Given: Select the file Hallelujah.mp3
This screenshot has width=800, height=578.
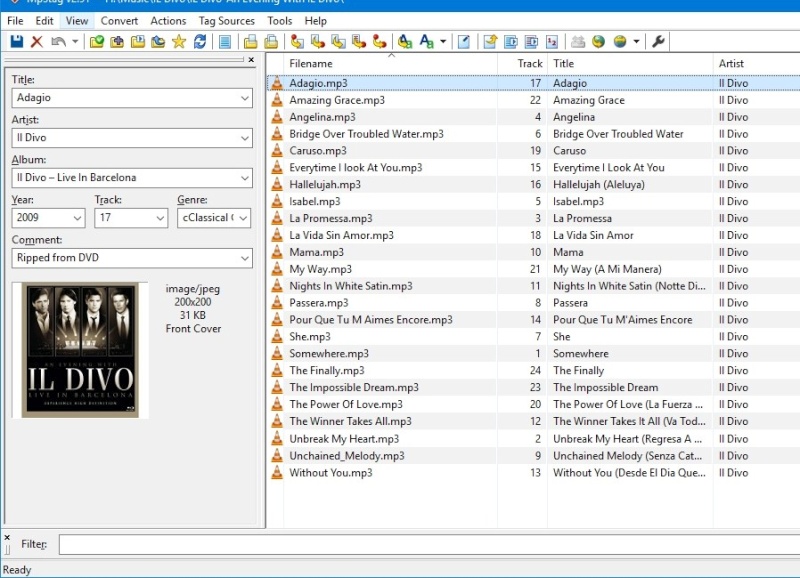Looking at the screenshot, I should pyautogui.click(x=325, y=184).
